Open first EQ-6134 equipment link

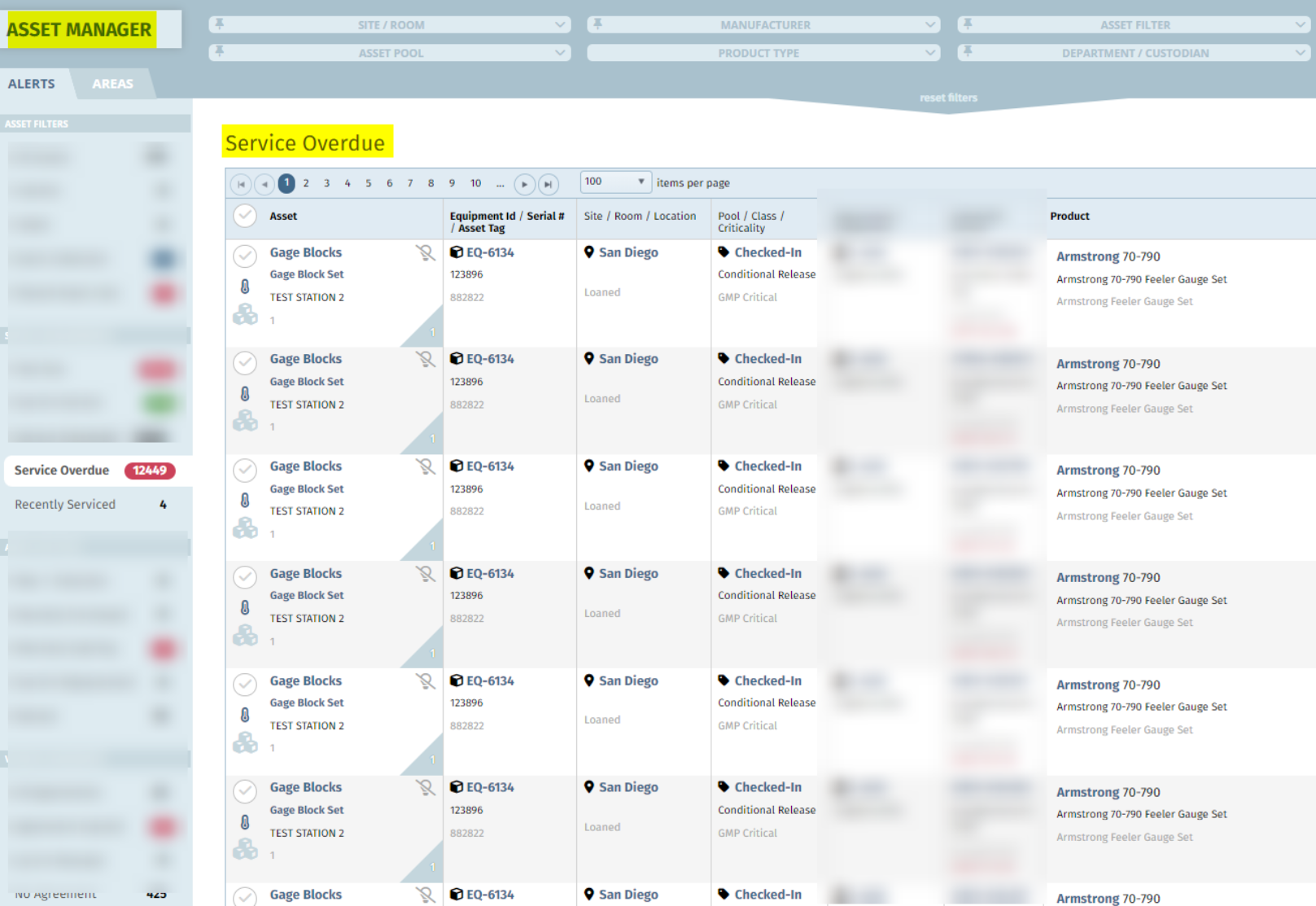point(490,252)
